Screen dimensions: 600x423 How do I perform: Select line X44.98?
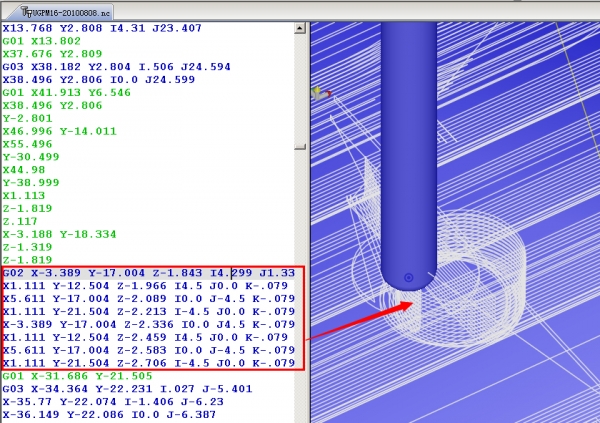(x=24, y=170)
